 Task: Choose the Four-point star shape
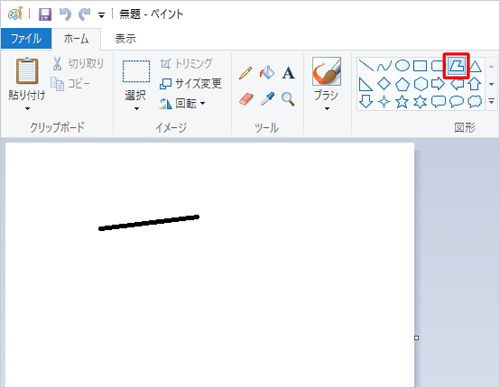(384, 102)
